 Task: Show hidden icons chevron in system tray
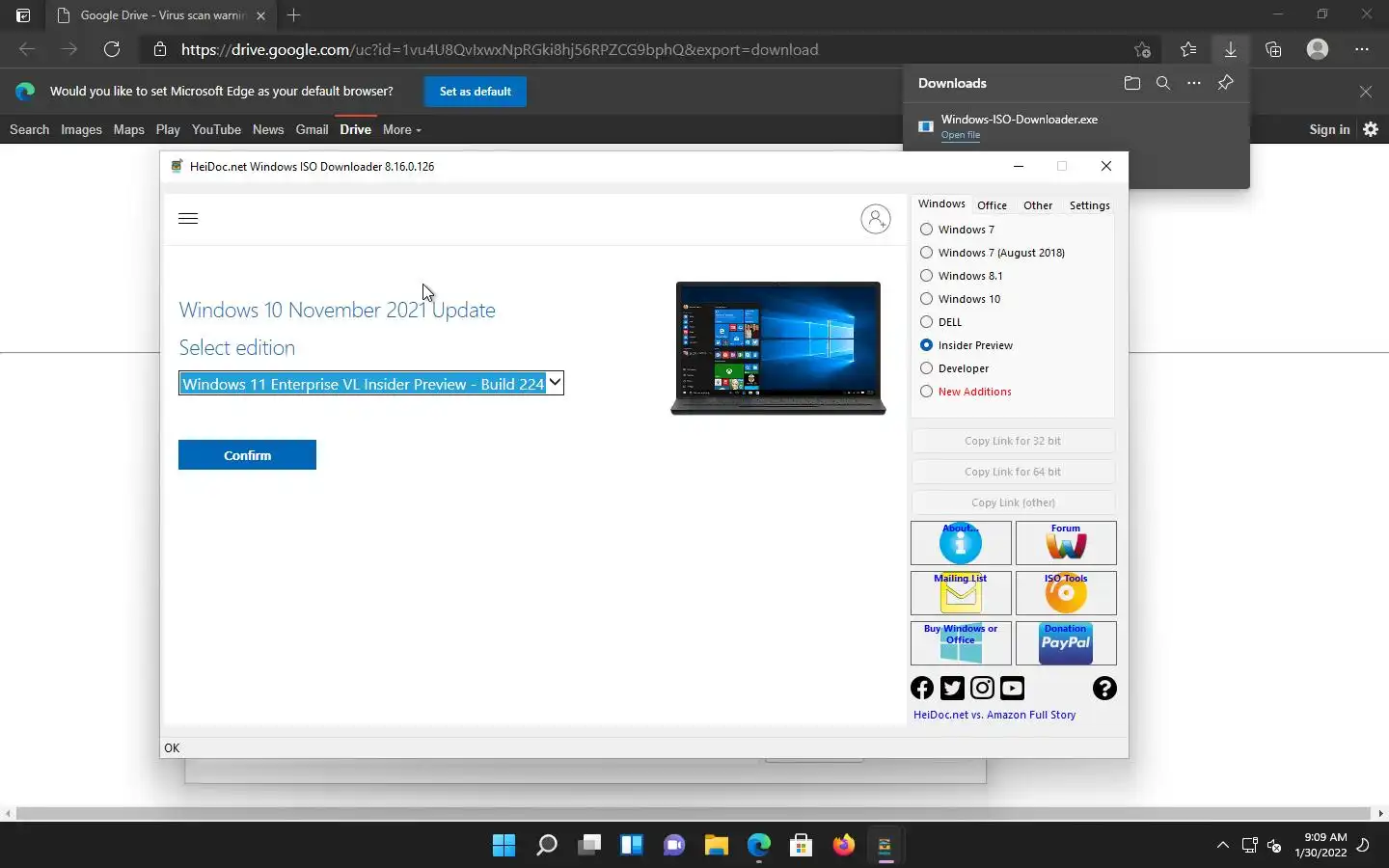click(x=1222, y=846)
